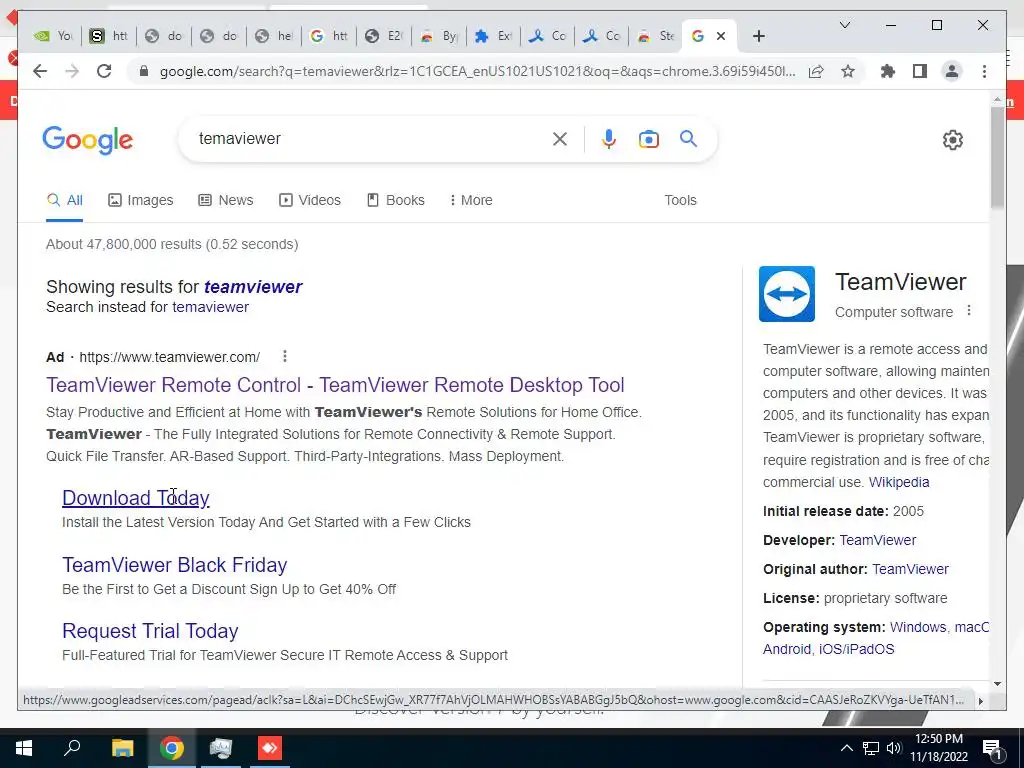Viewport: 1024px width, 768px height.
Task: Open the Windows operating system link
Action: click(918, 627)
